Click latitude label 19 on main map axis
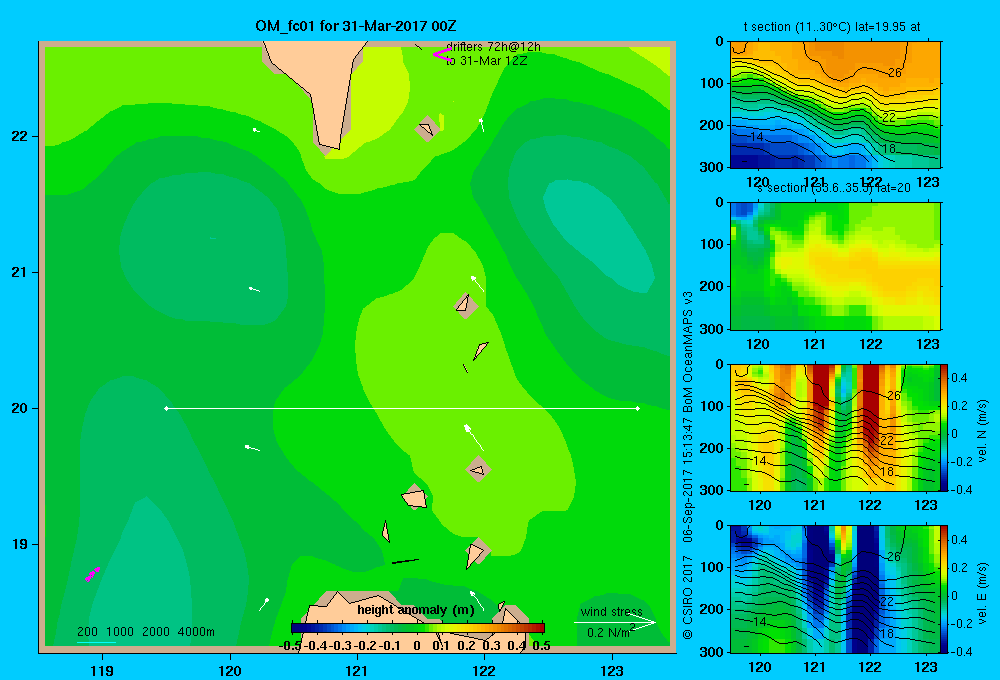1000x680 pixels. click(x=20, y=544)
